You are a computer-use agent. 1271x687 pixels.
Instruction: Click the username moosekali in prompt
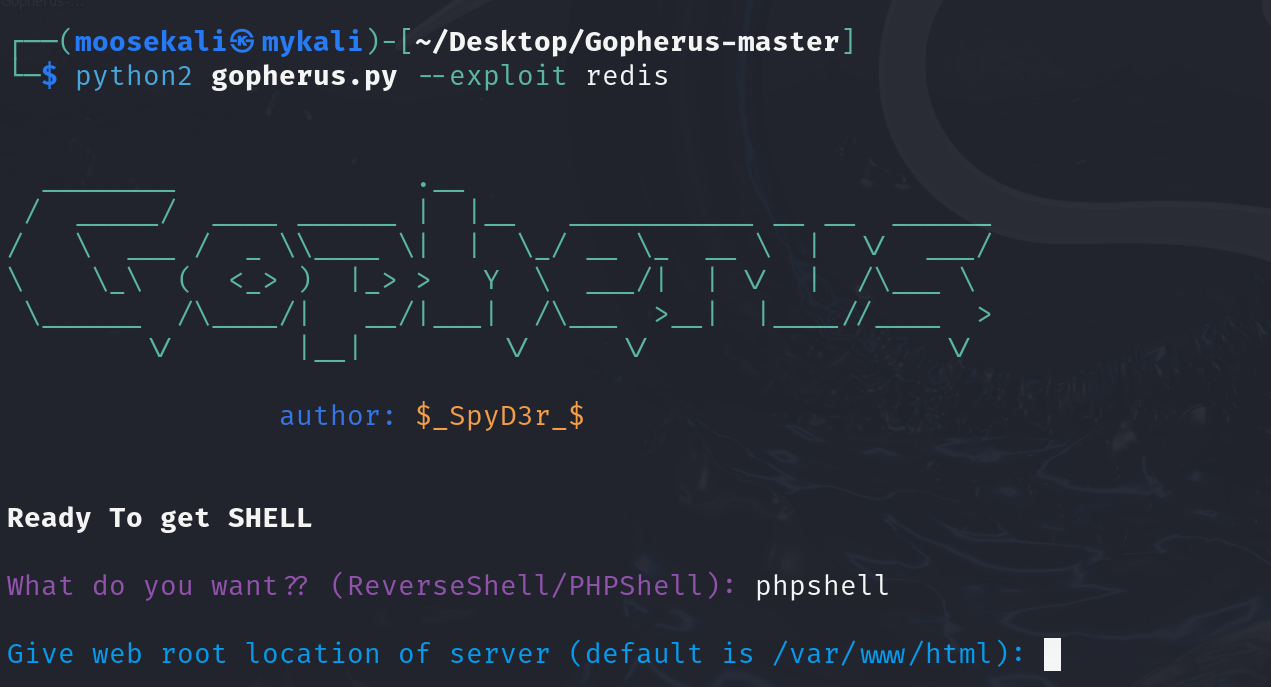[x=151, y=43]
